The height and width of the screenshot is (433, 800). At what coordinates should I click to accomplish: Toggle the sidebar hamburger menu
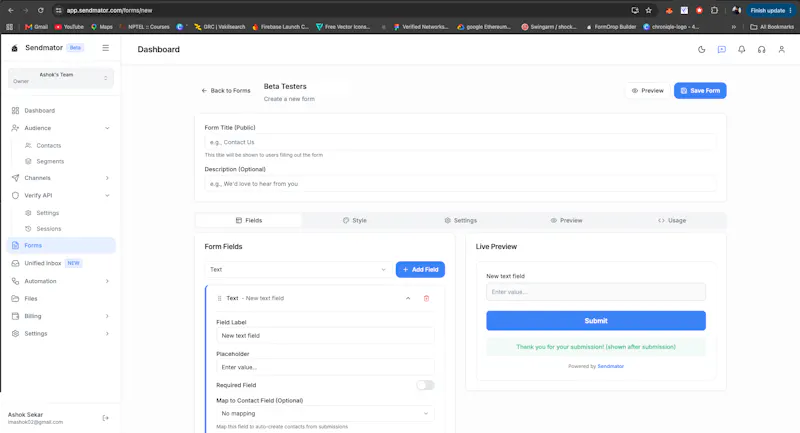[x=106, y=48]
